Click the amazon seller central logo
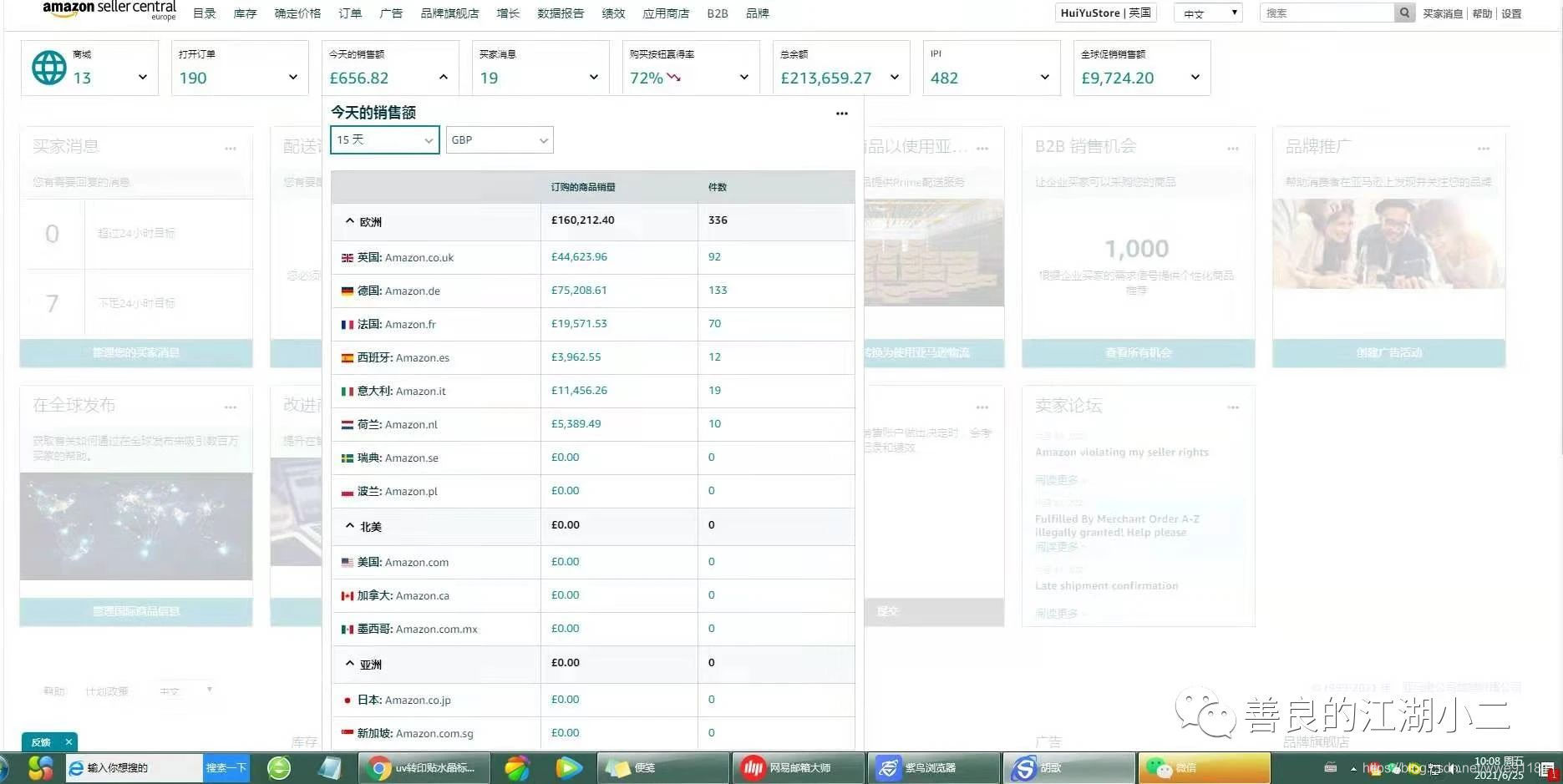Image resolution: width=1563 pixels, height=784 pixels. (109, 10)
